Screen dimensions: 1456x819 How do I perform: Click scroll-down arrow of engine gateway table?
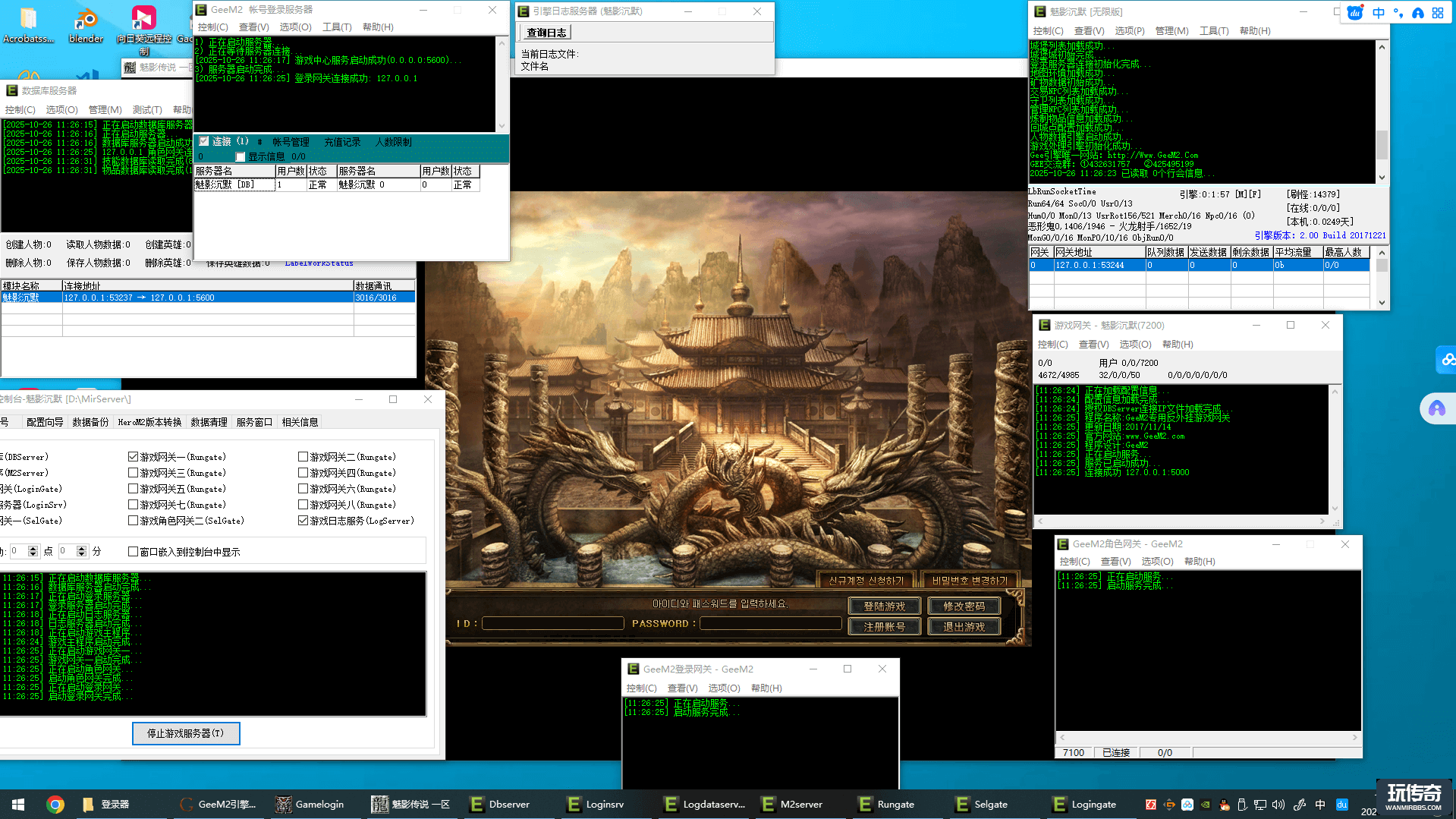coord(1382,302)
